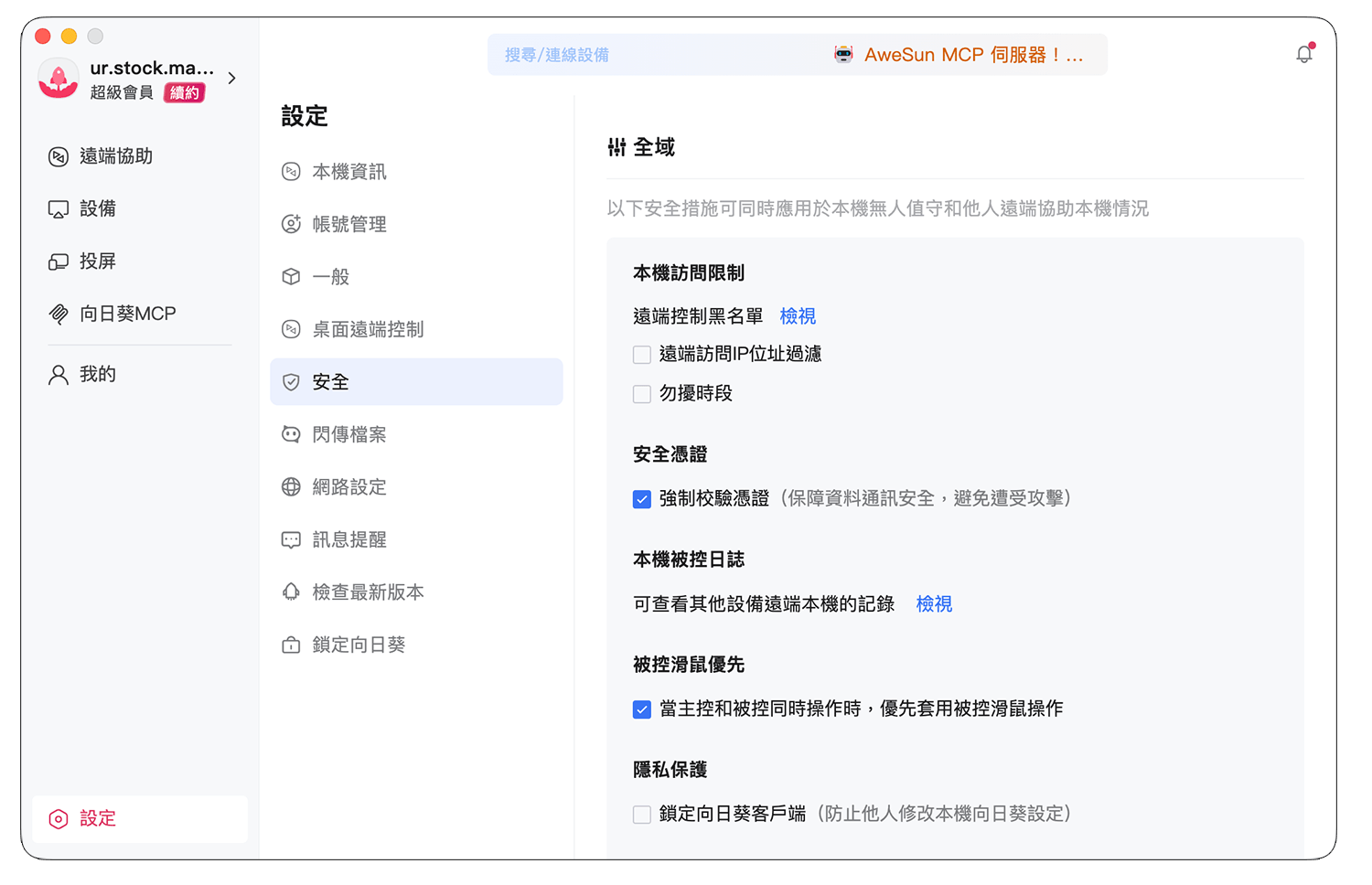Click the 訊息提醒 chat icon
The width and height of the screenshot is (1372, 885).
click(291, 540)
